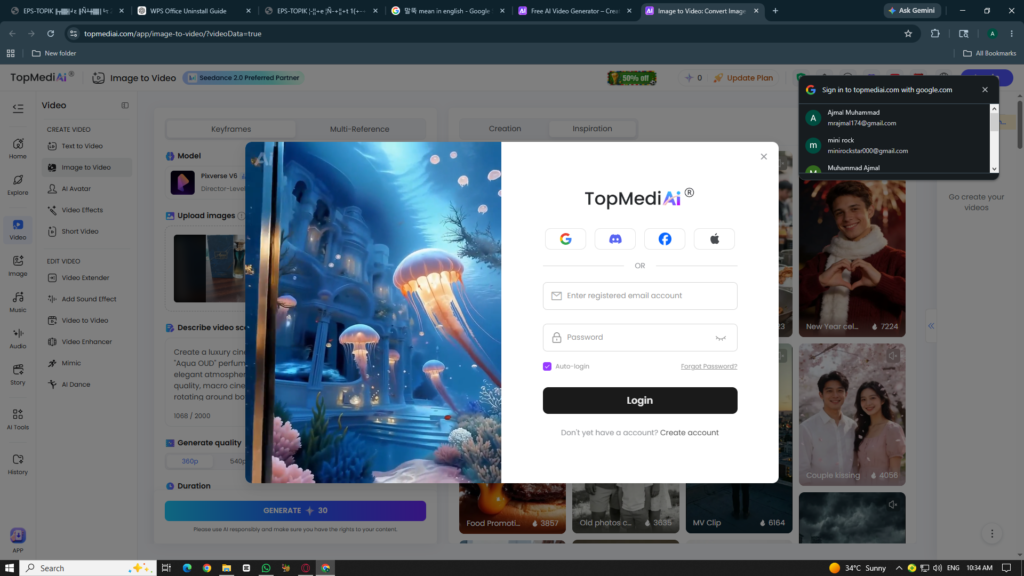This screenshot has height=576, width=1024.
Task: Choose the Ajmal Muhammad Google account
Action: pos(895,118)
